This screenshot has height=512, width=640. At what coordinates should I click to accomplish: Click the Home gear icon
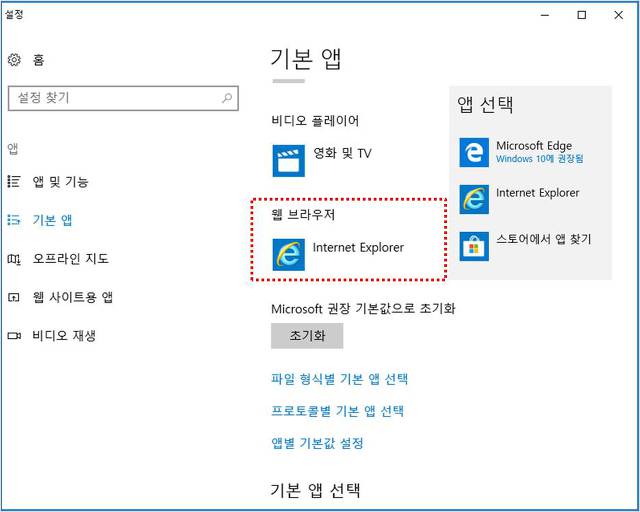tap(14, 60)
